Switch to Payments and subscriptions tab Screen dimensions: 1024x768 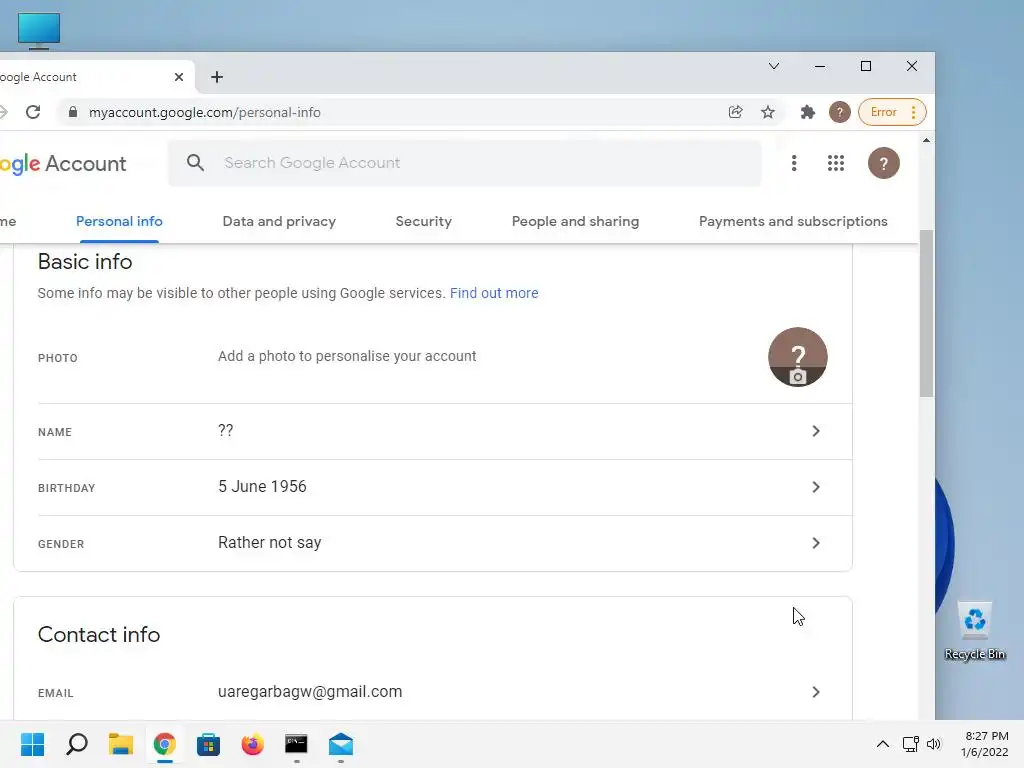click(793, 221)
